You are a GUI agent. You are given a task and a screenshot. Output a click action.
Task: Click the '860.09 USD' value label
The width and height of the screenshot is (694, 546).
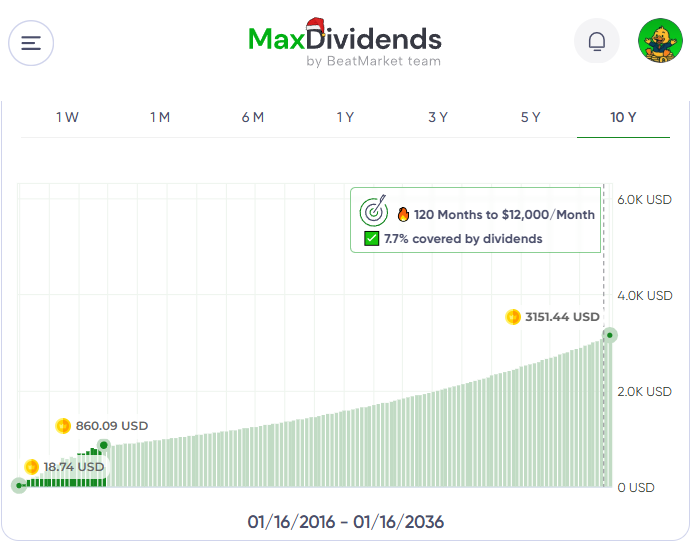tap(112, 426)
